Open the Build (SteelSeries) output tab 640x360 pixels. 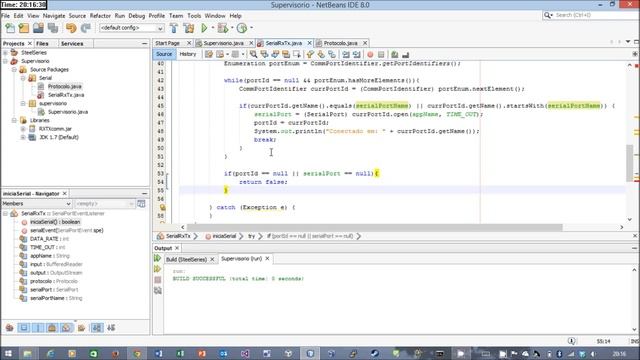click(186, 259)
